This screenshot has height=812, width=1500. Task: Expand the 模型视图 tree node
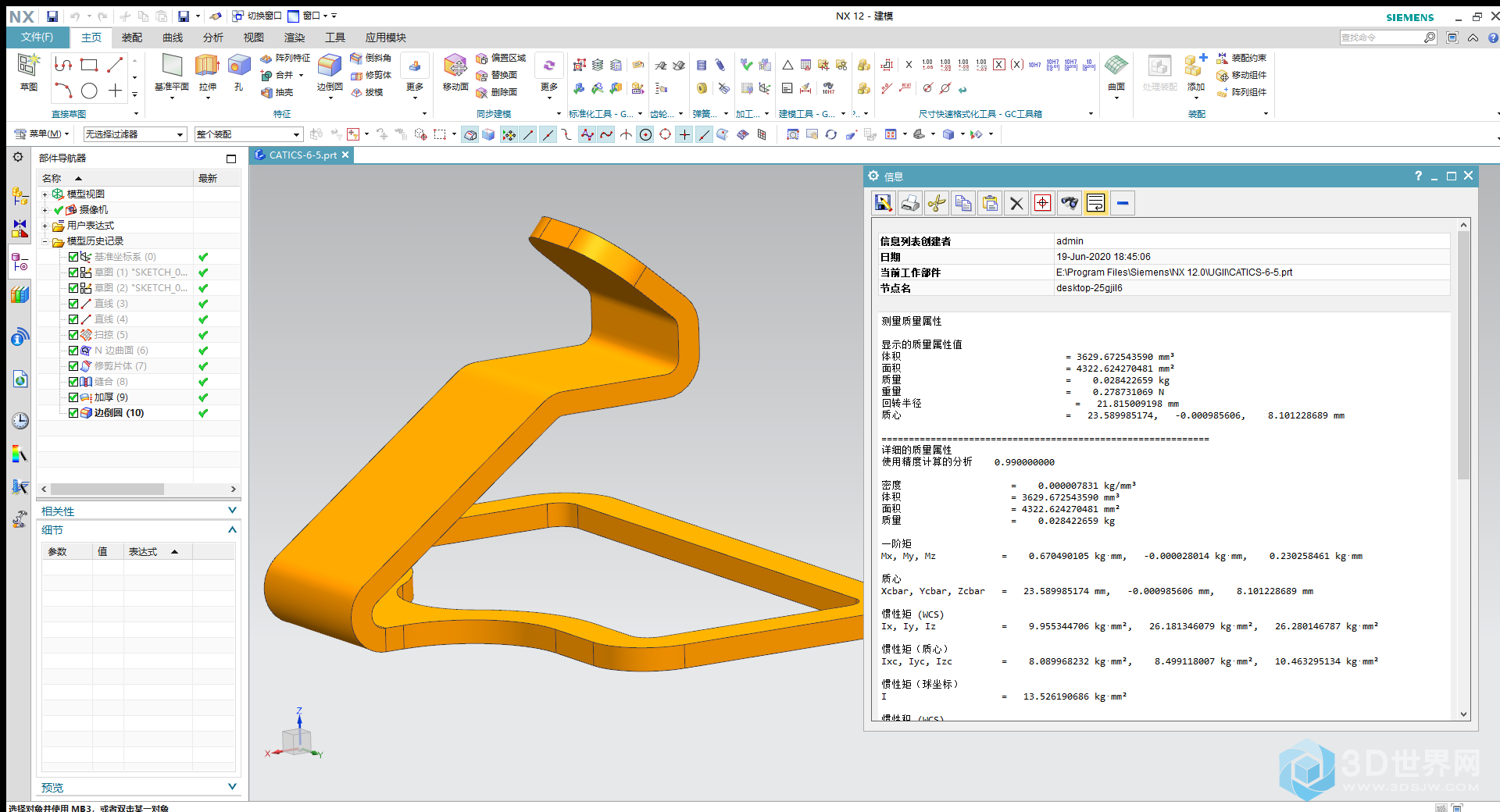click(x=45, y=194)
